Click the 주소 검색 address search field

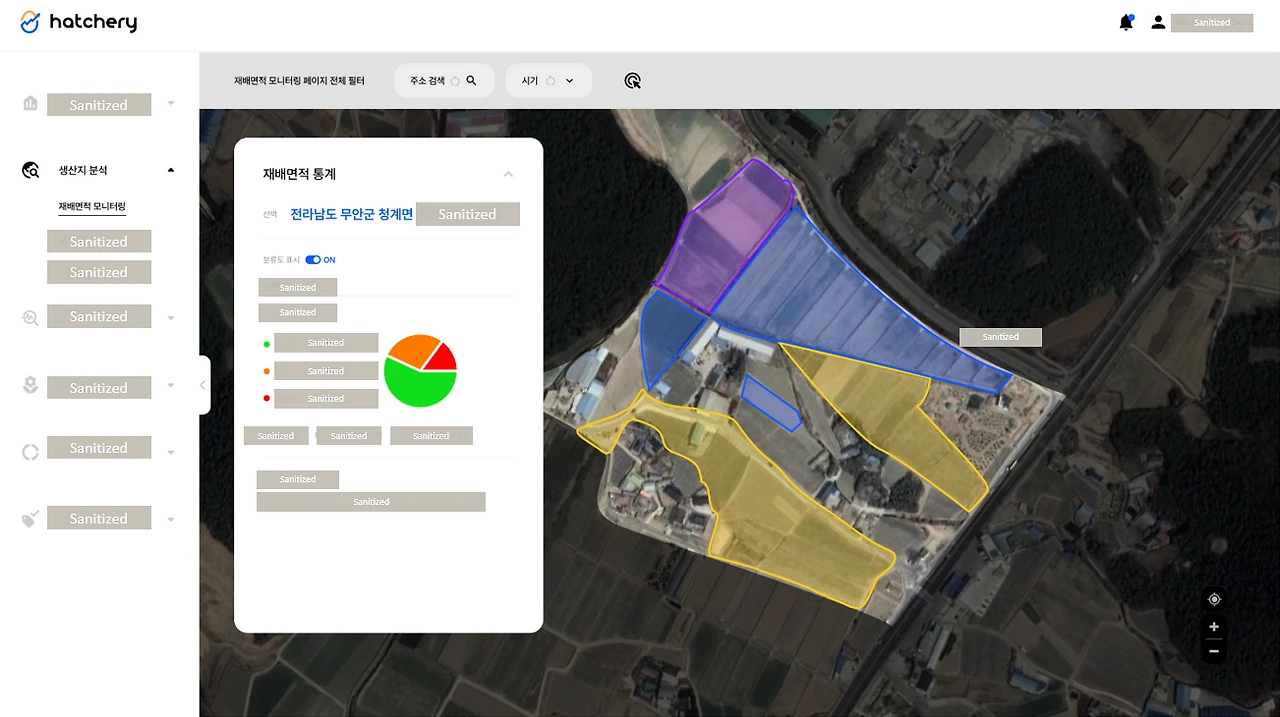444,81
